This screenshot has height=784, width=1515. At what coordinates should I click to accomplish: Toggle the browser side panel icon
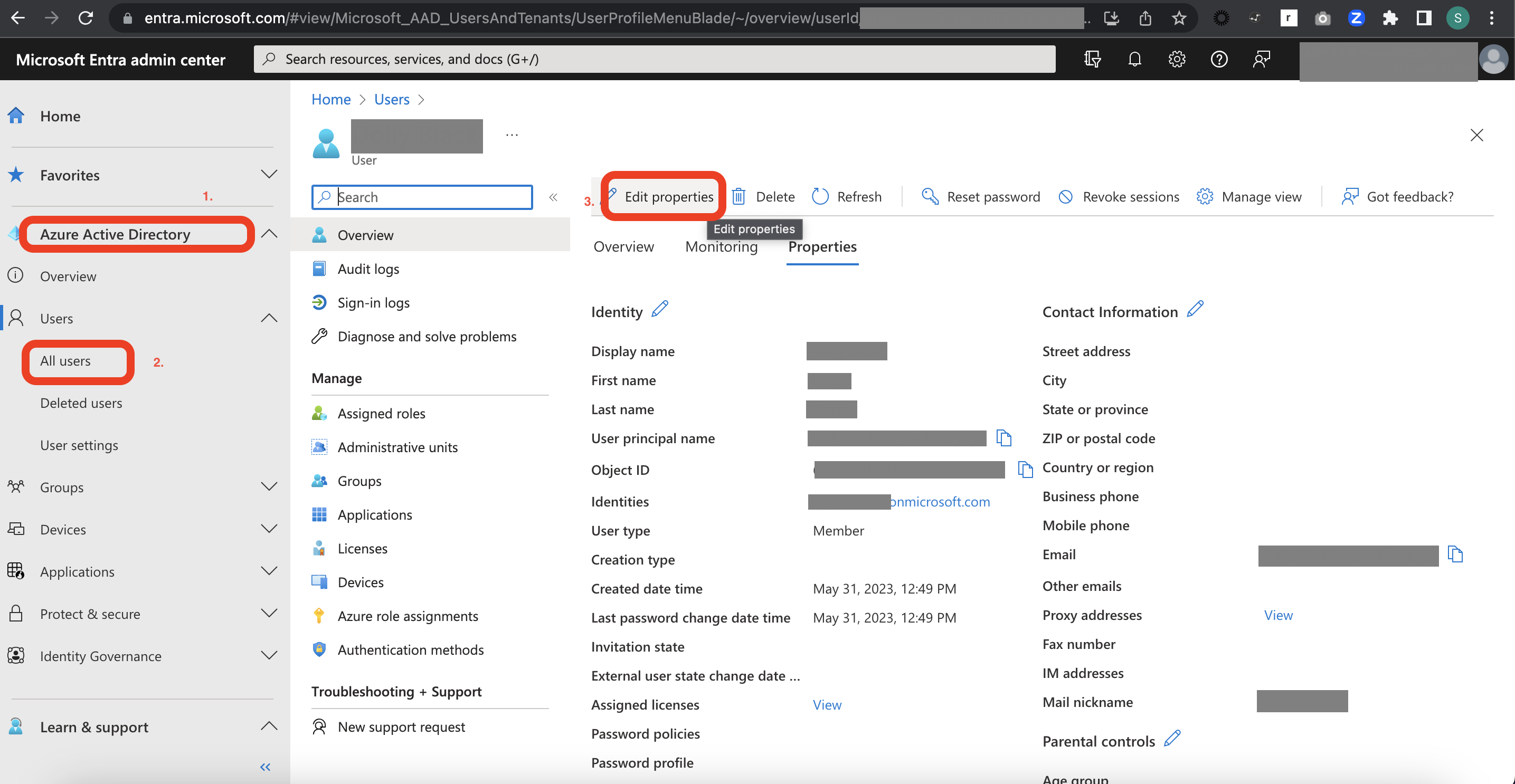(1424, 18)
